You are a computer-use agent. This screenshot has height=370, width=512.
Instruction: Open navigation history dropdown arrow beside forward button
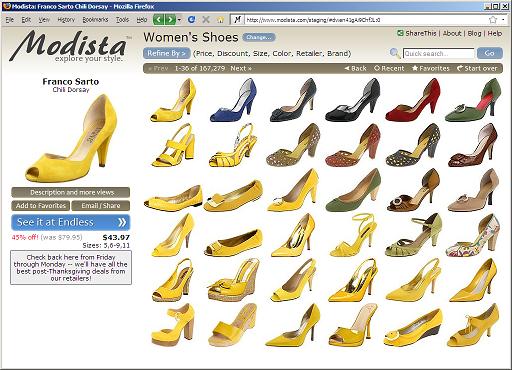[x=179, y=20]
